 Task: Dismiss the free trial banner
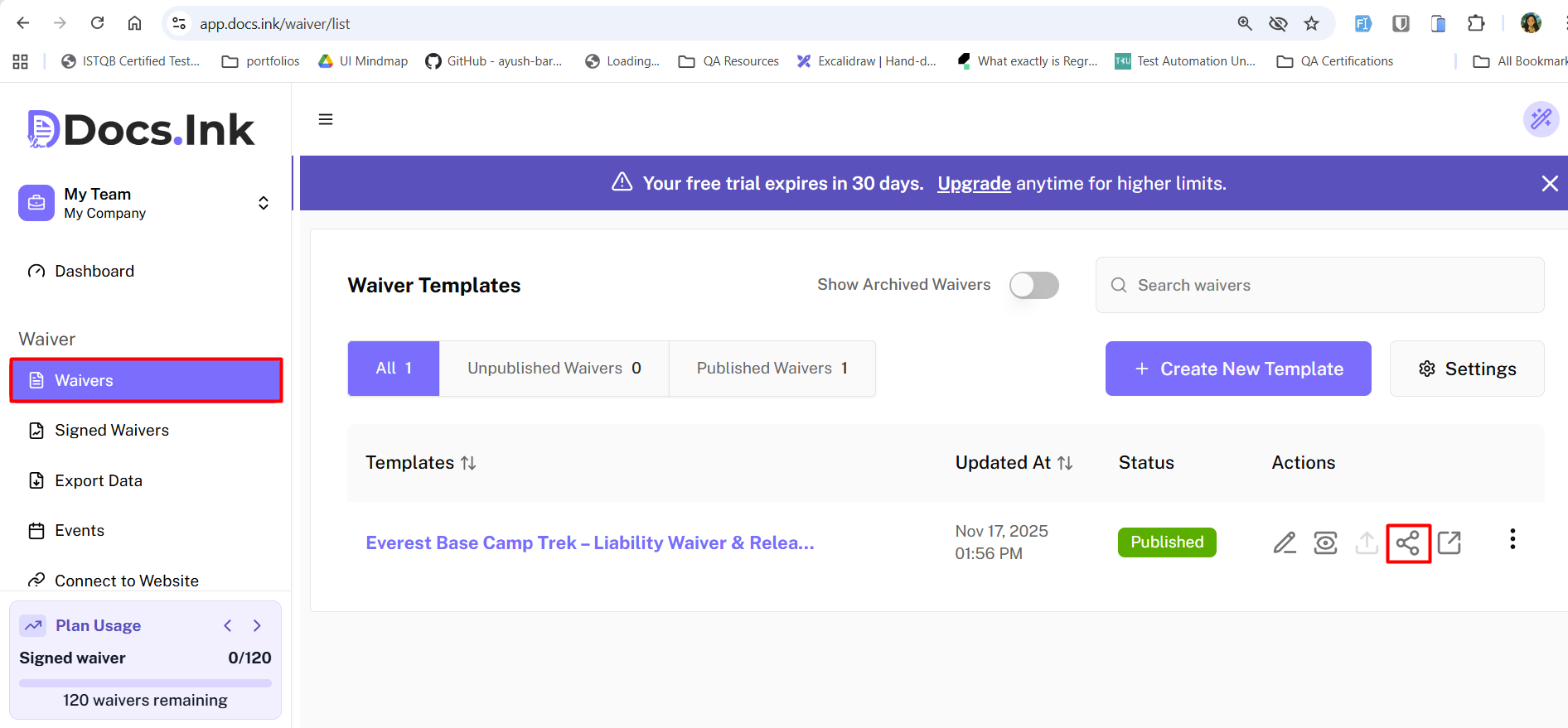1549,183
